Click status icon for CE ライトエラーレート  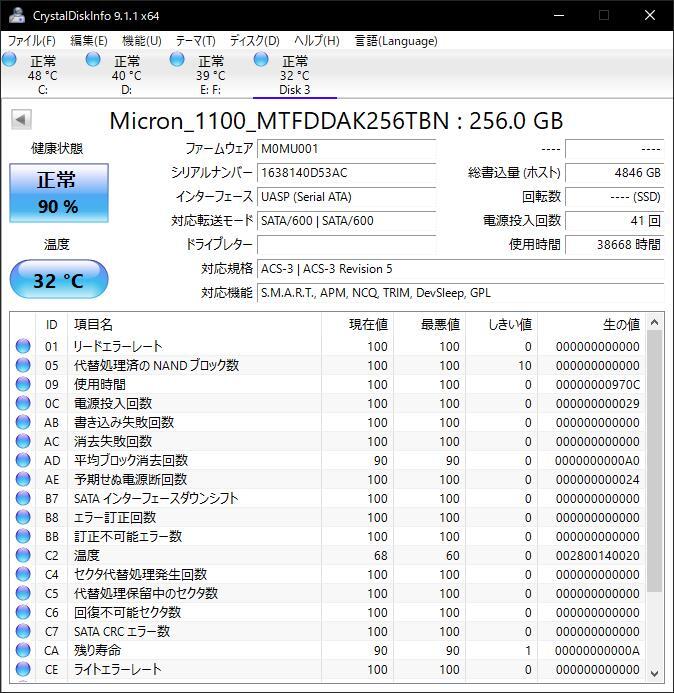point(23,669)
